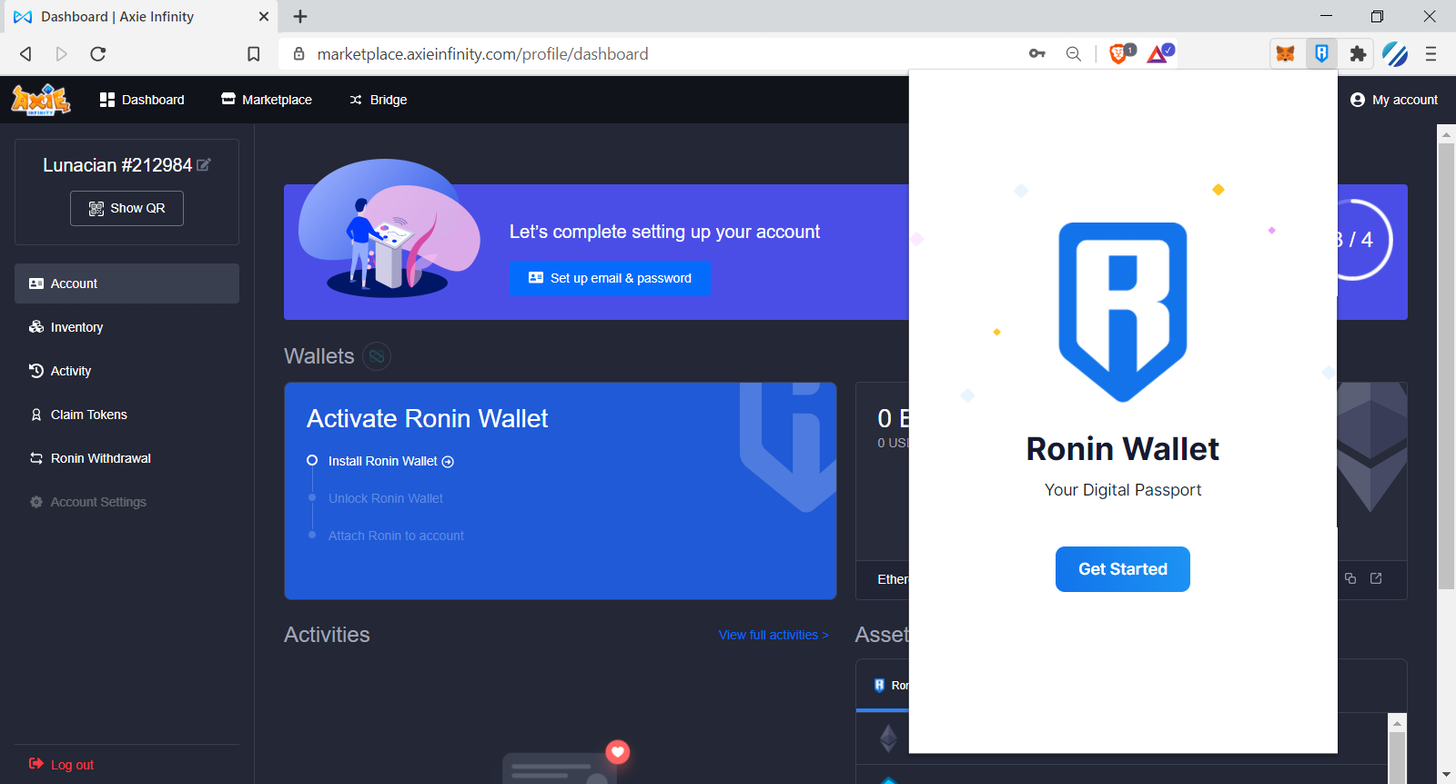
Task: Click the blue striped circle extension icon
Action: click(x=1395, y=54)
